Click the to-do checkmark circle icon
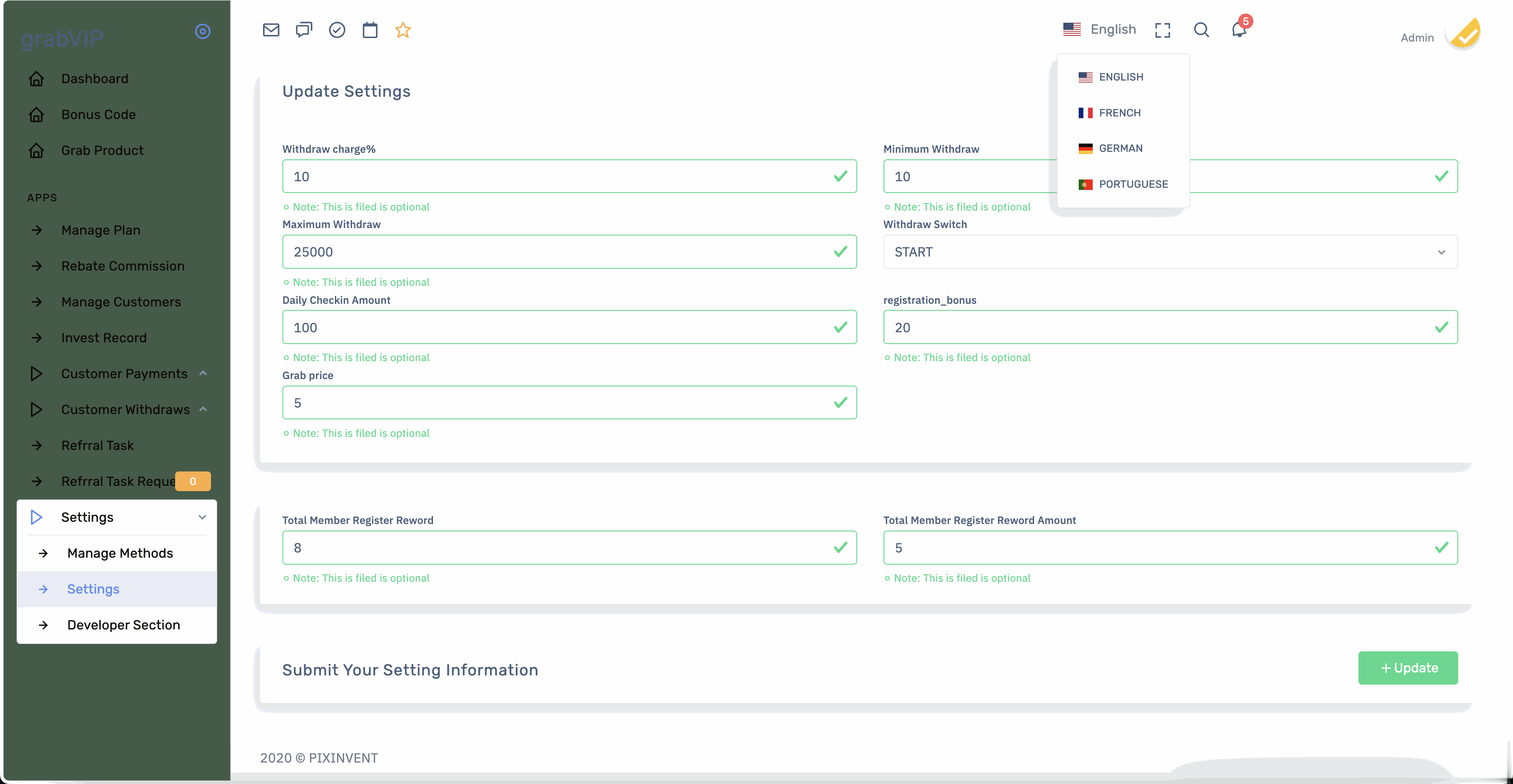This screenshot has height=784, width=1513. click(x=337, y=30)
